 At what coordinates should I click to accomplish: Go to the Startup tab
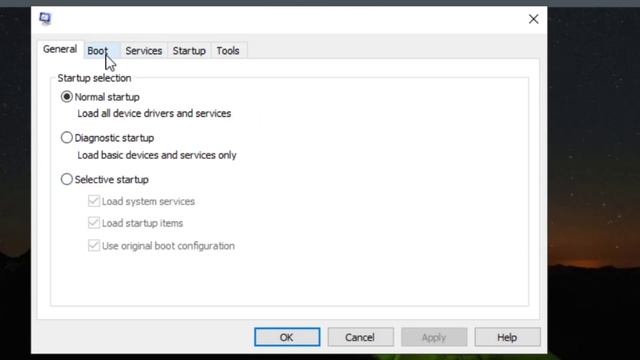(189, 51)
